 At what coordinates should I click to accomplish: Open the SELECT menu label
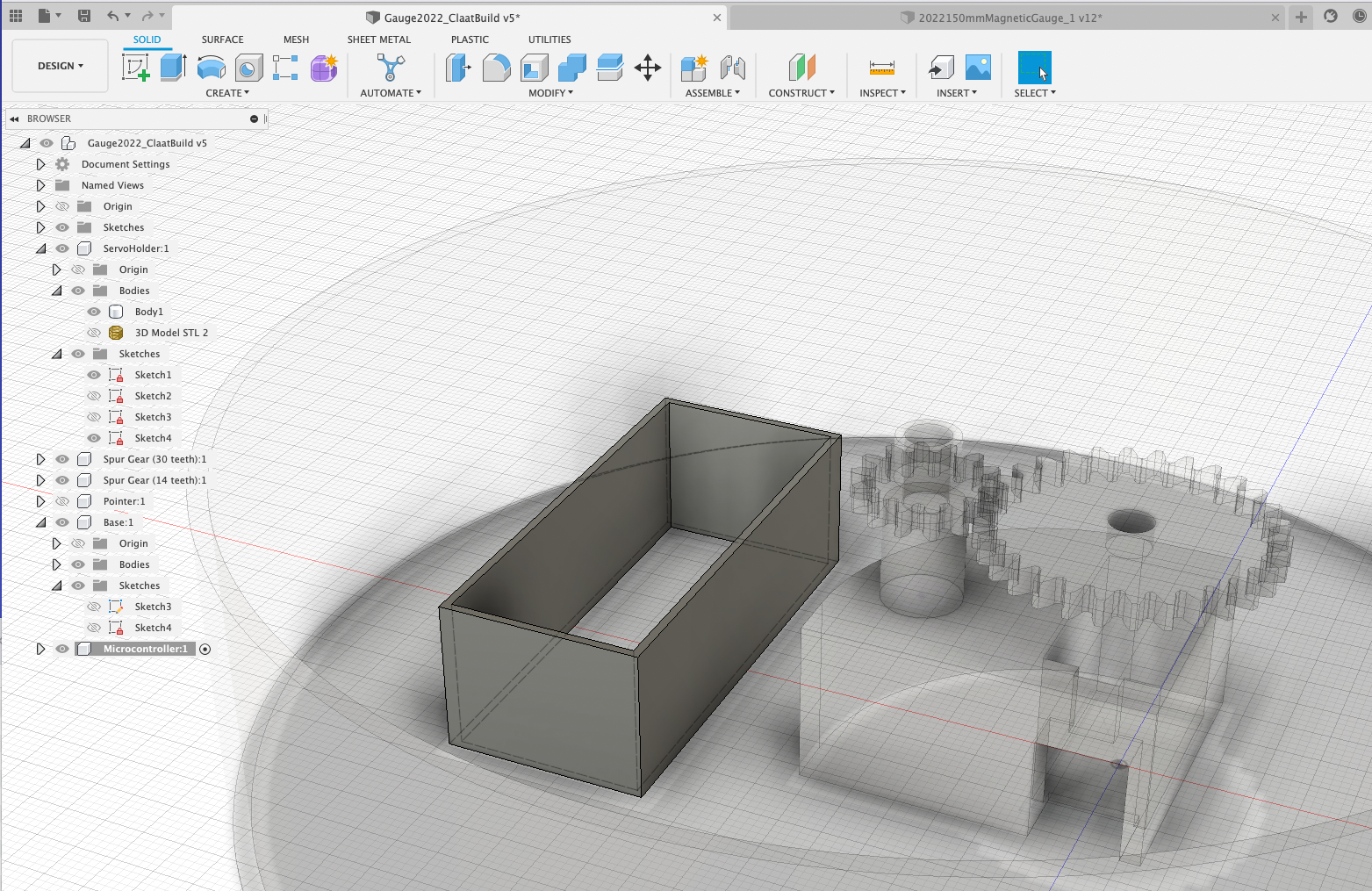pyautogui.click(x=1035, y=93)
